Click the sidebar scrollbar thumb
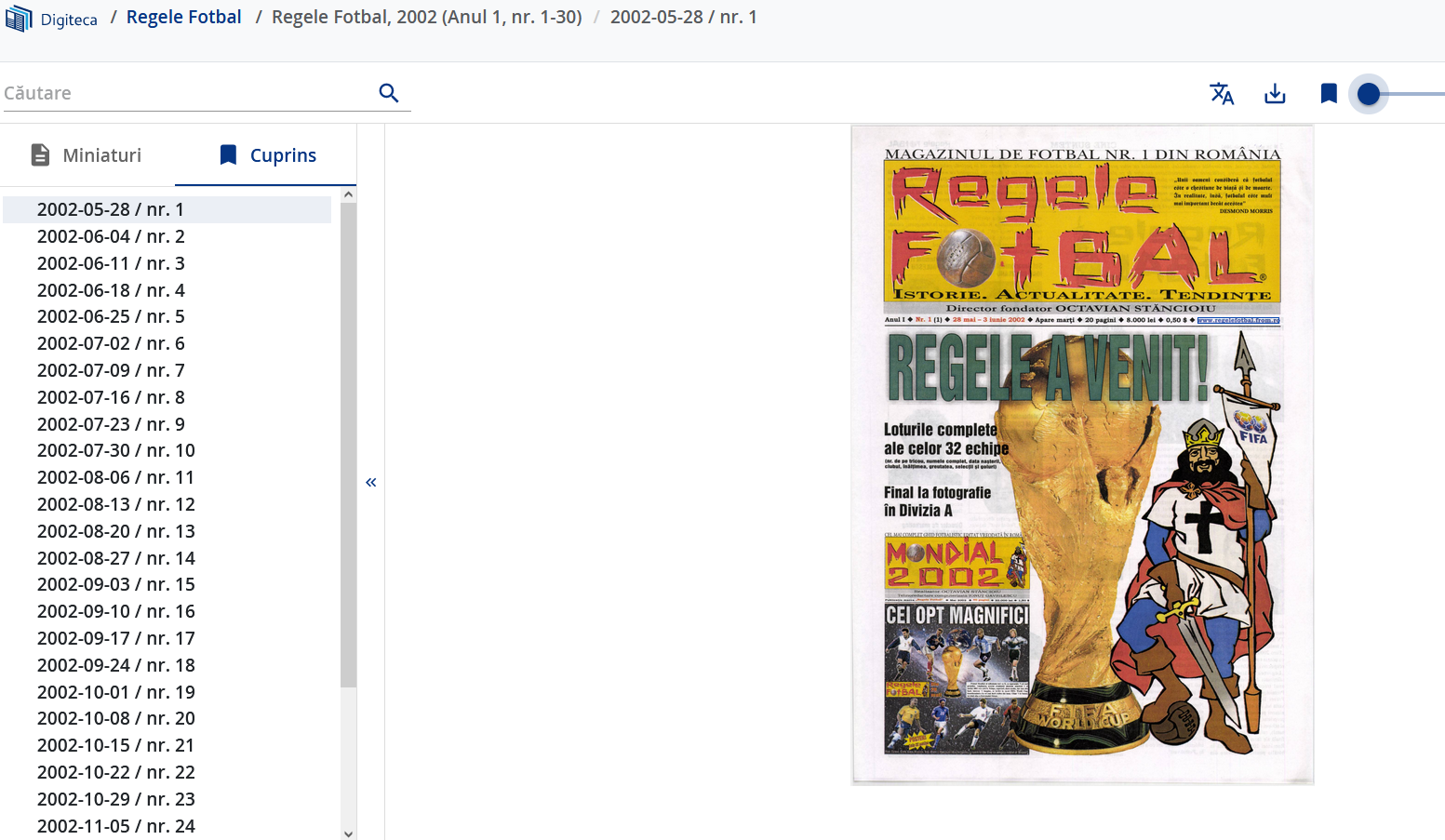The image size is (1445, 840). click(349, 445)
